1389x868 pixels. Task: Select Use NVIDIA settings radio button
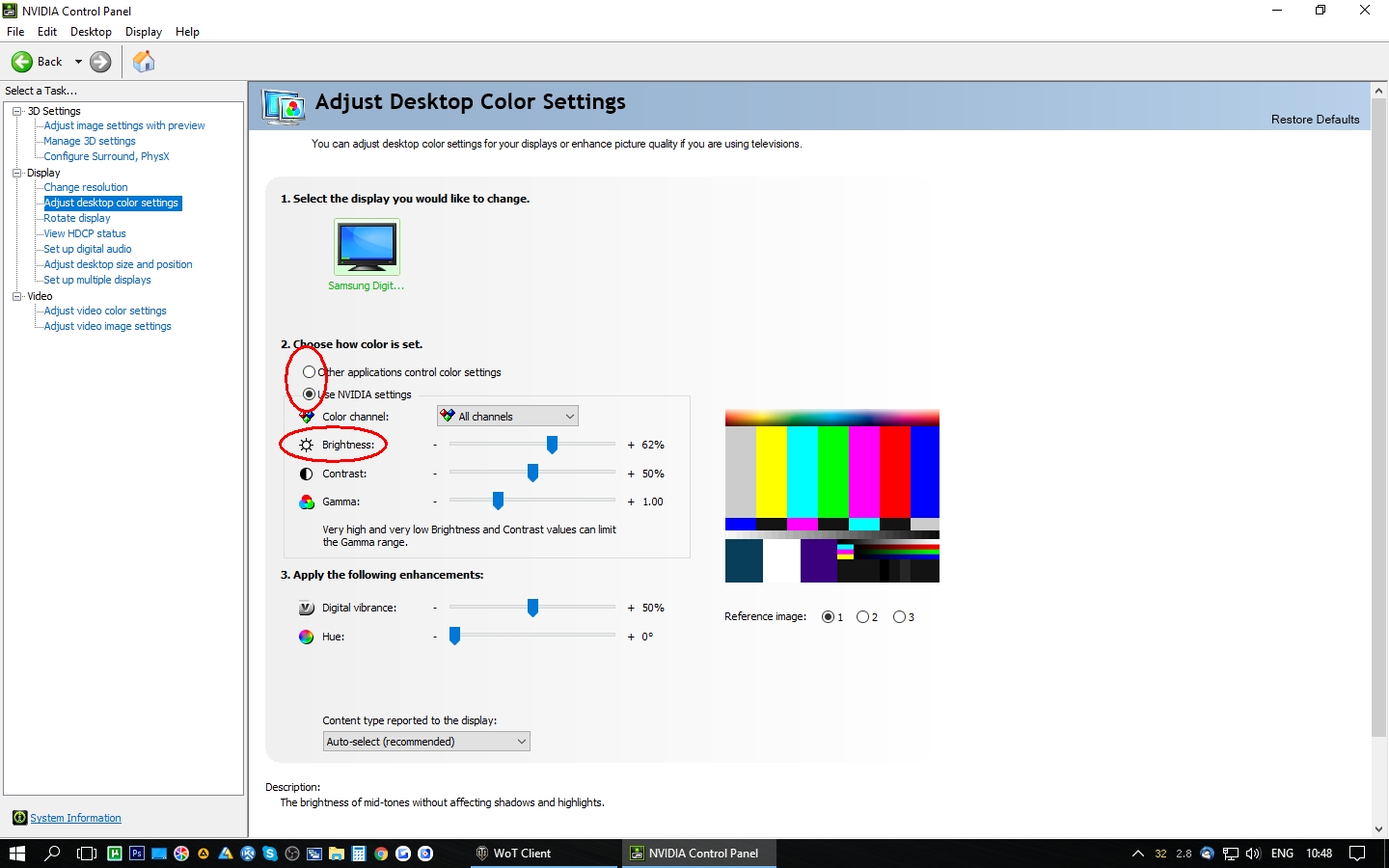[x=309, y=394]
